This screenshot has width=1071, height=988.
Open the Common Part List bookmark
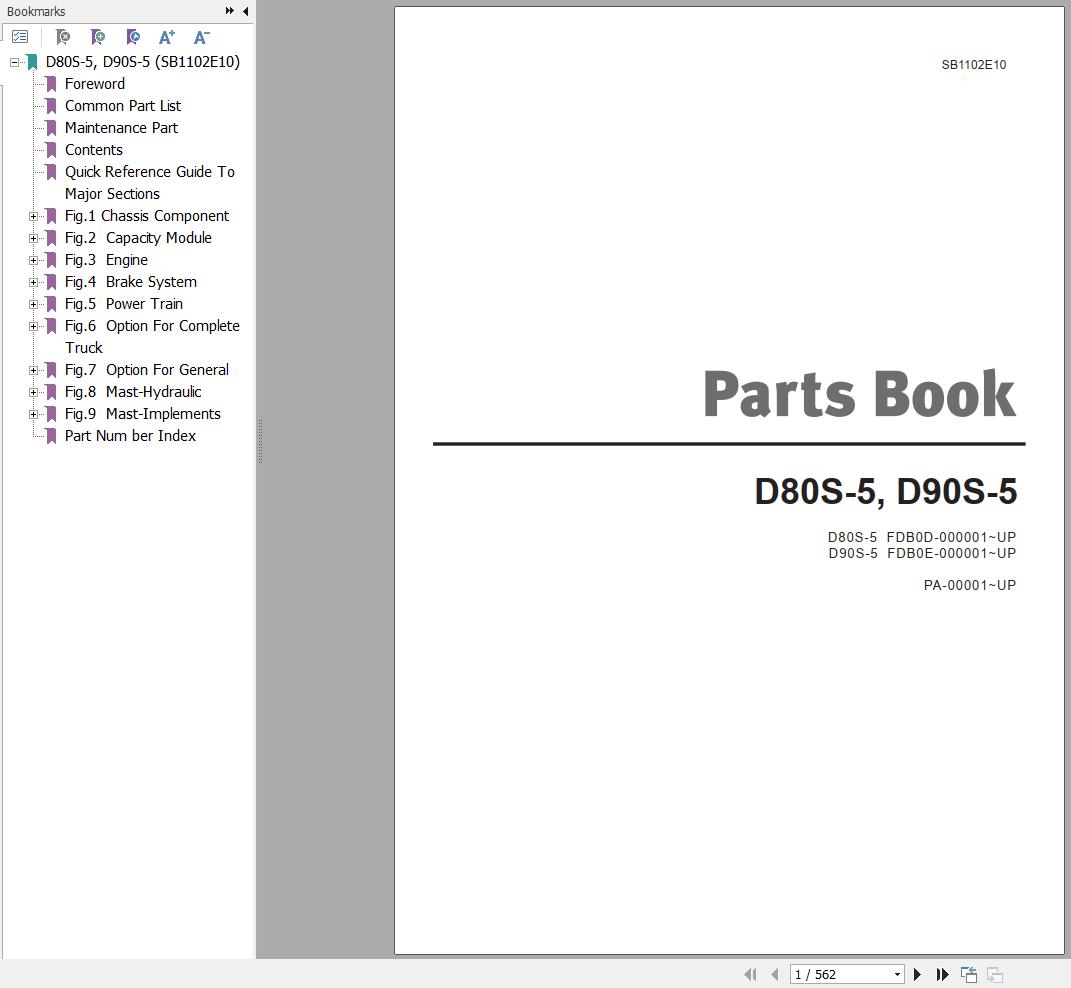point(123,106)
